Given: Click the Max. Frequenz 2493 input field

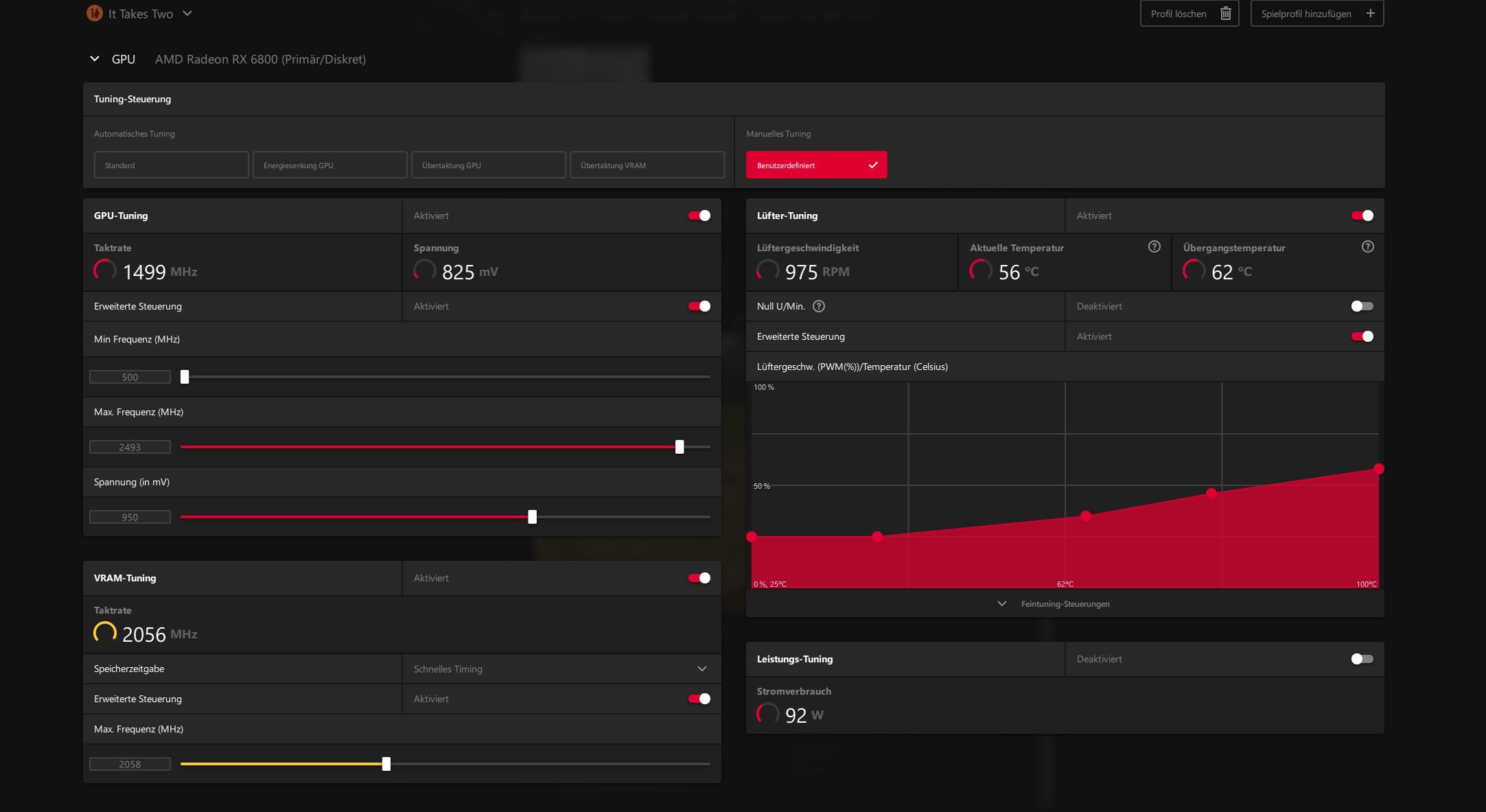Looking at the screenshot, I should (130, 448).
